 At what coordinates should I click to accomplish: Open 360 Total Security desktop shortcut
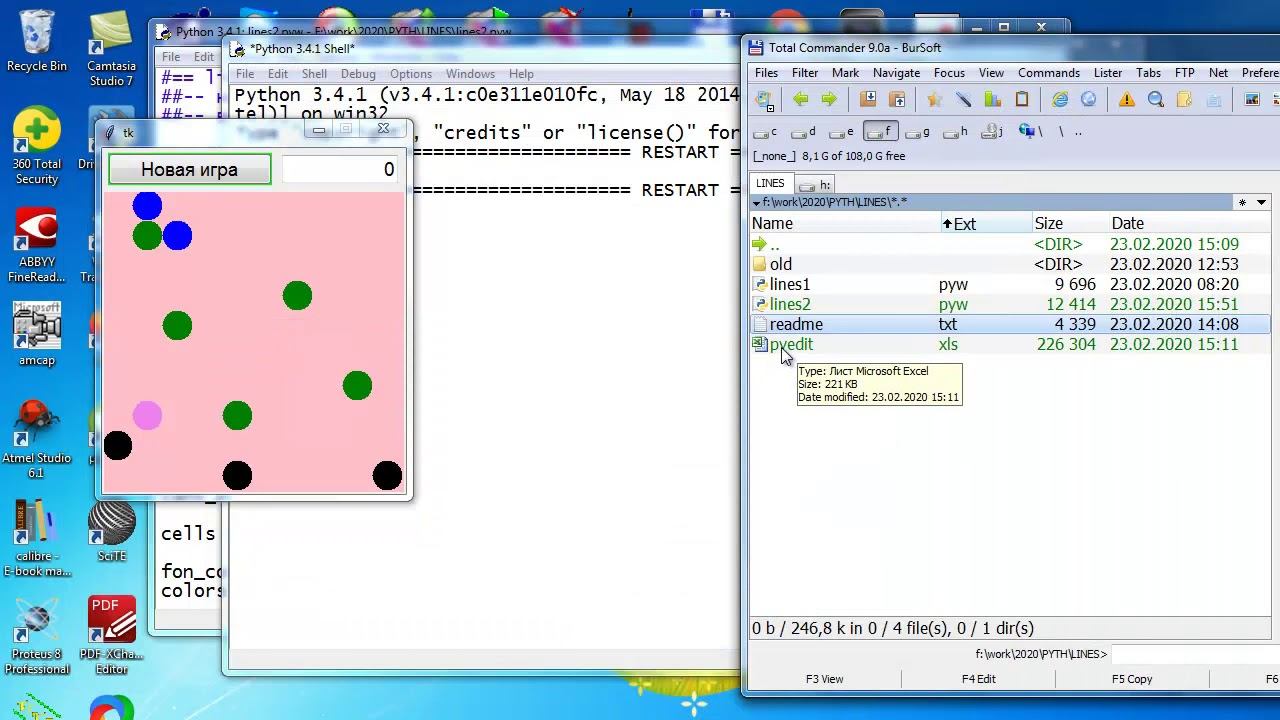[37, 146]
